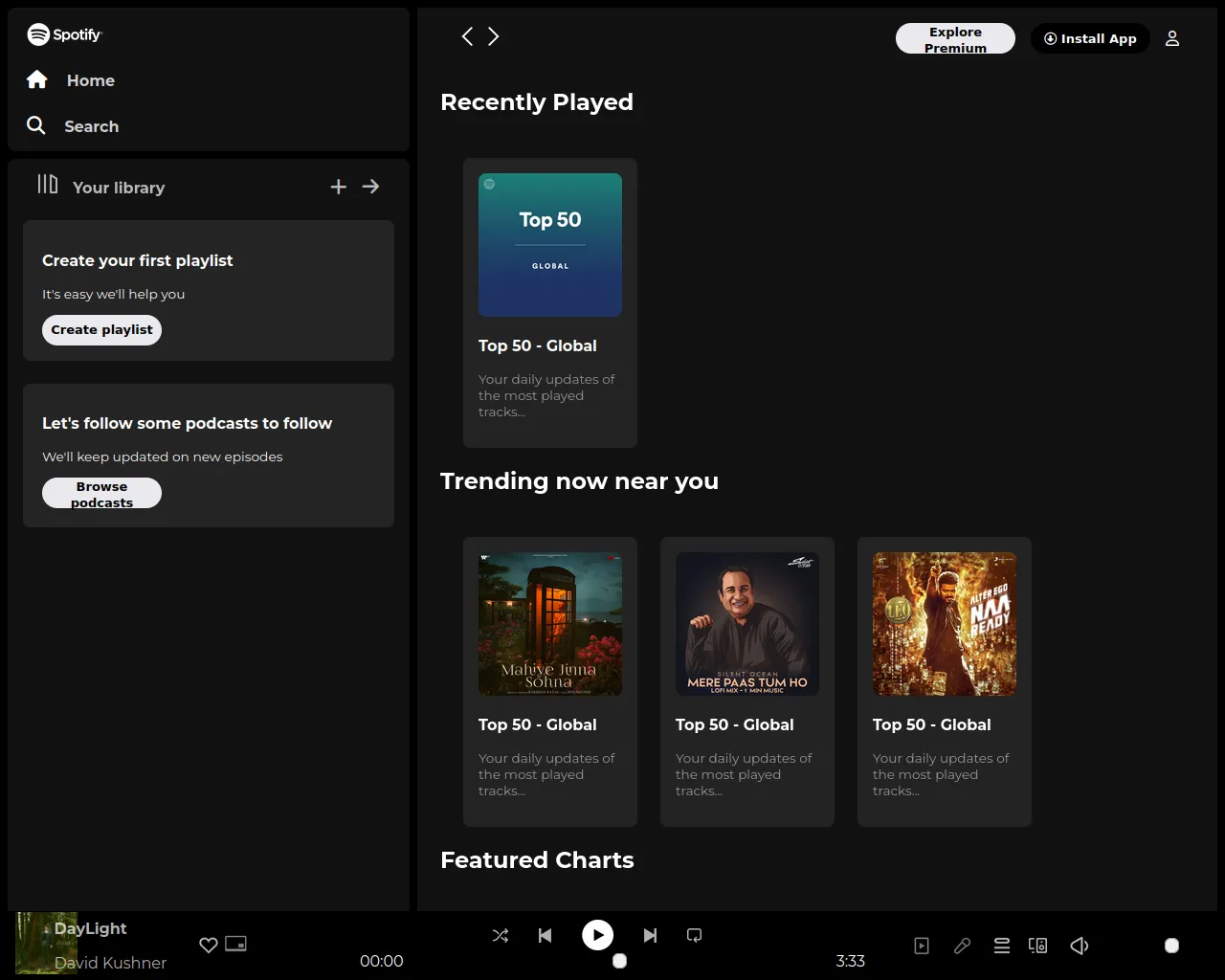Click the Create playlist button
1225x980 pixels.
click(101, 330)
